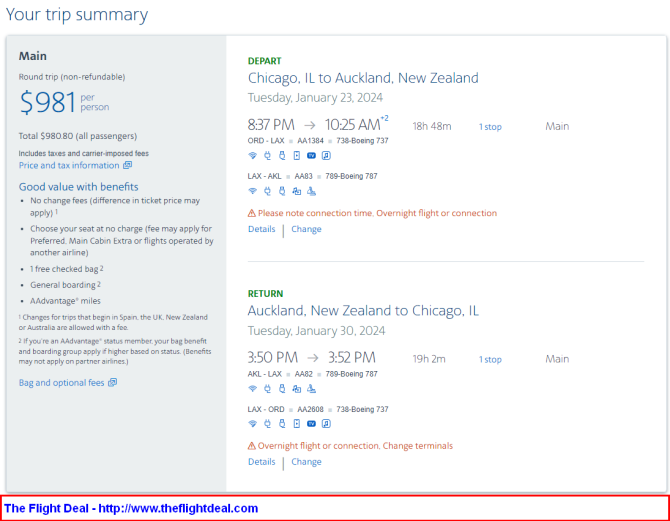Click the new-window icon after 'Price and tax information'
The width and height of the screenshot is (670, 521).
click(x=127, y=165)
